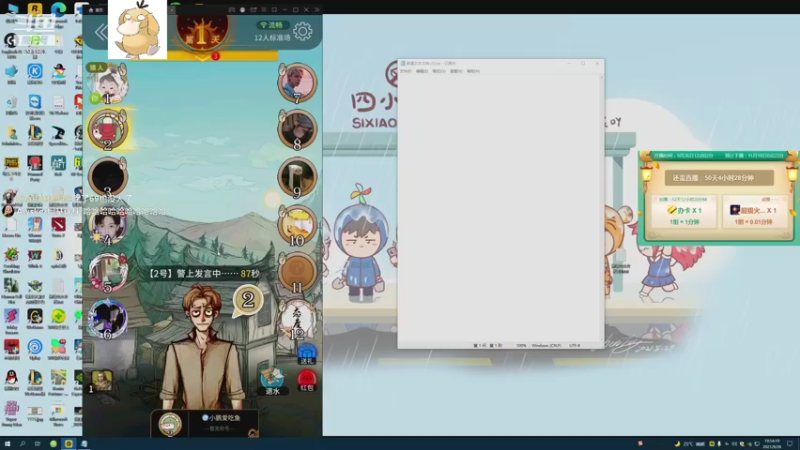Select player seat 12 avatar
This screenshot has height=450, width=800.
coord(297,321)
